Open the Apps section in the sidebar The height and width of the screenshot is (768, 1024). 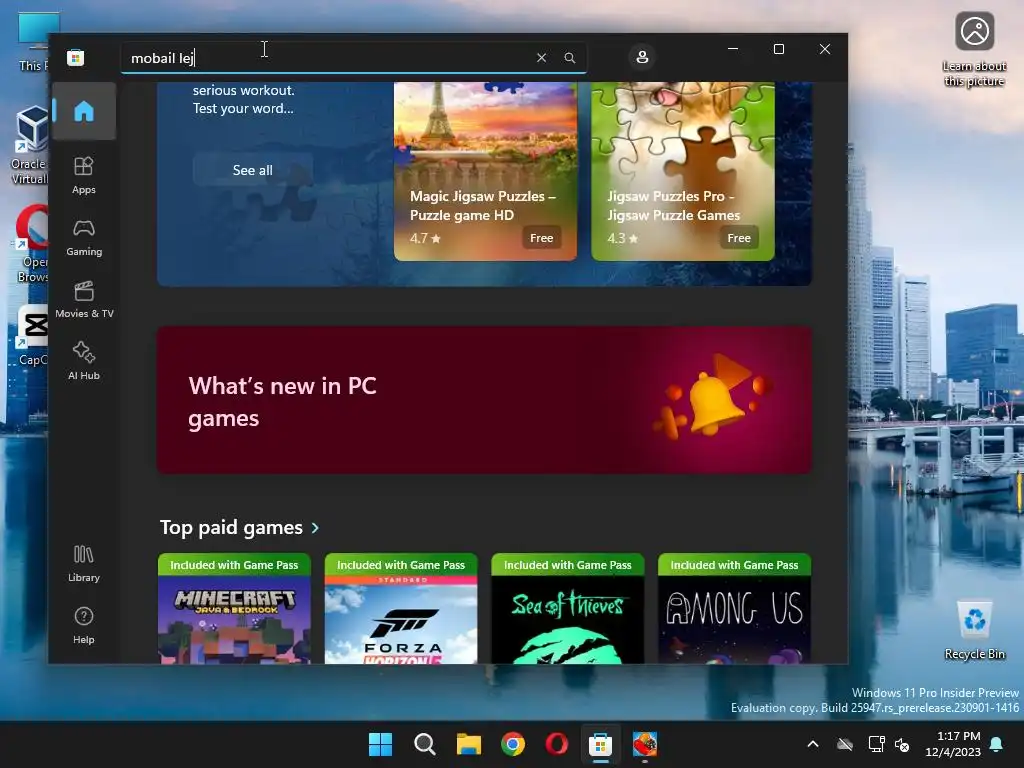84,175
